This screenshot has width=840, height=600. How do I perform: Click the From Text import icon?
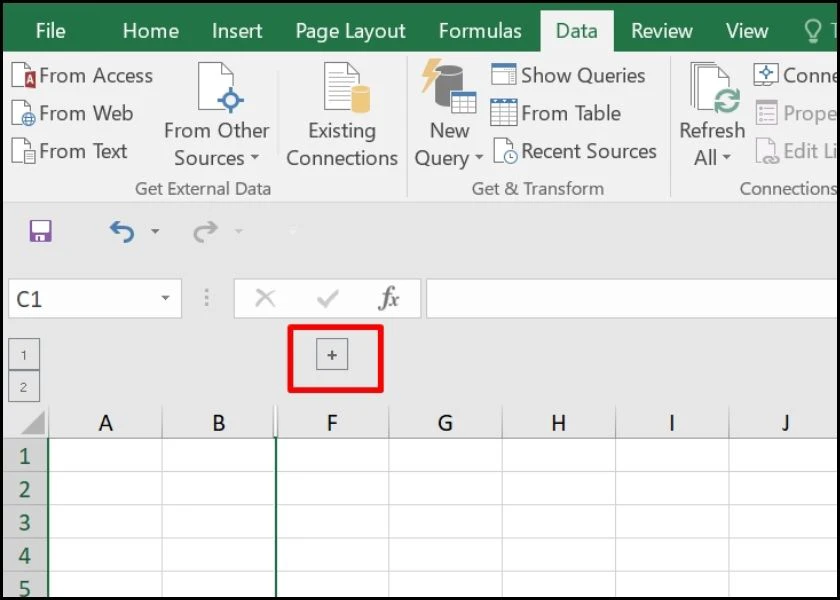click(x=23, y=152)
